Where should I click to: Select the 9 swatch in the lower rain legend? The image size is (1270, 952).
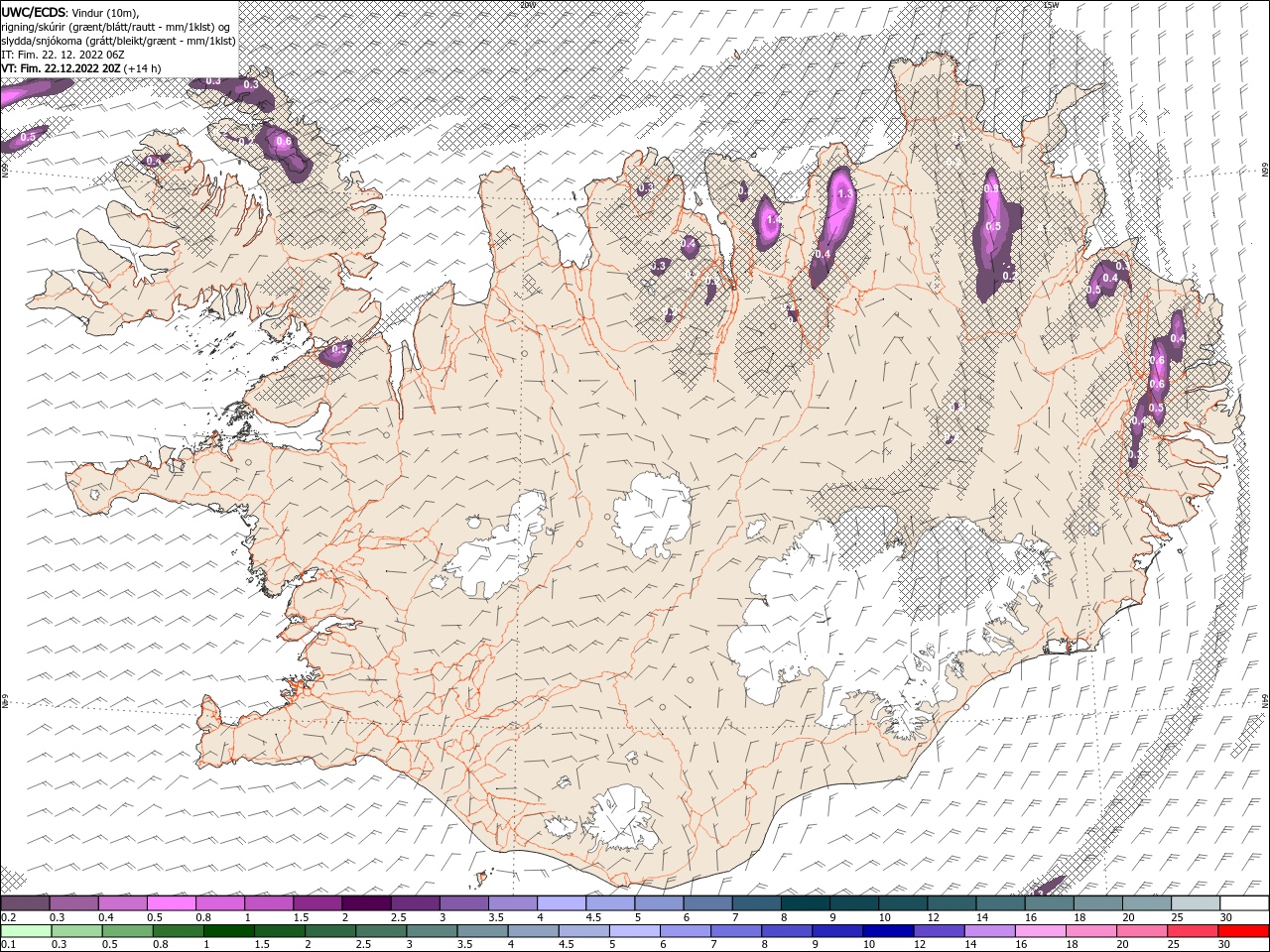pos(837,931)
